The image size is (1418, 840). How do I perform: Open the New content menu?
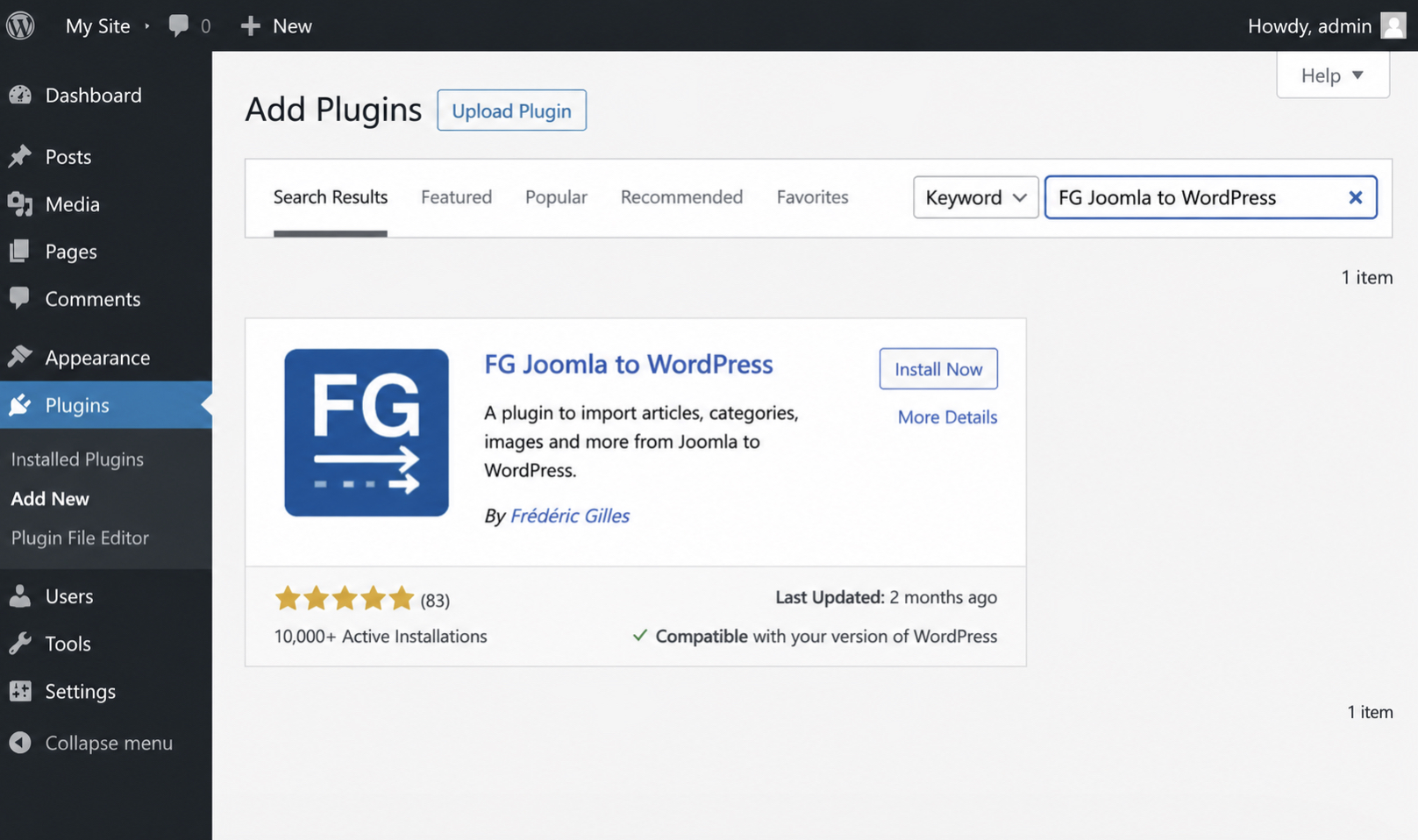276,26
